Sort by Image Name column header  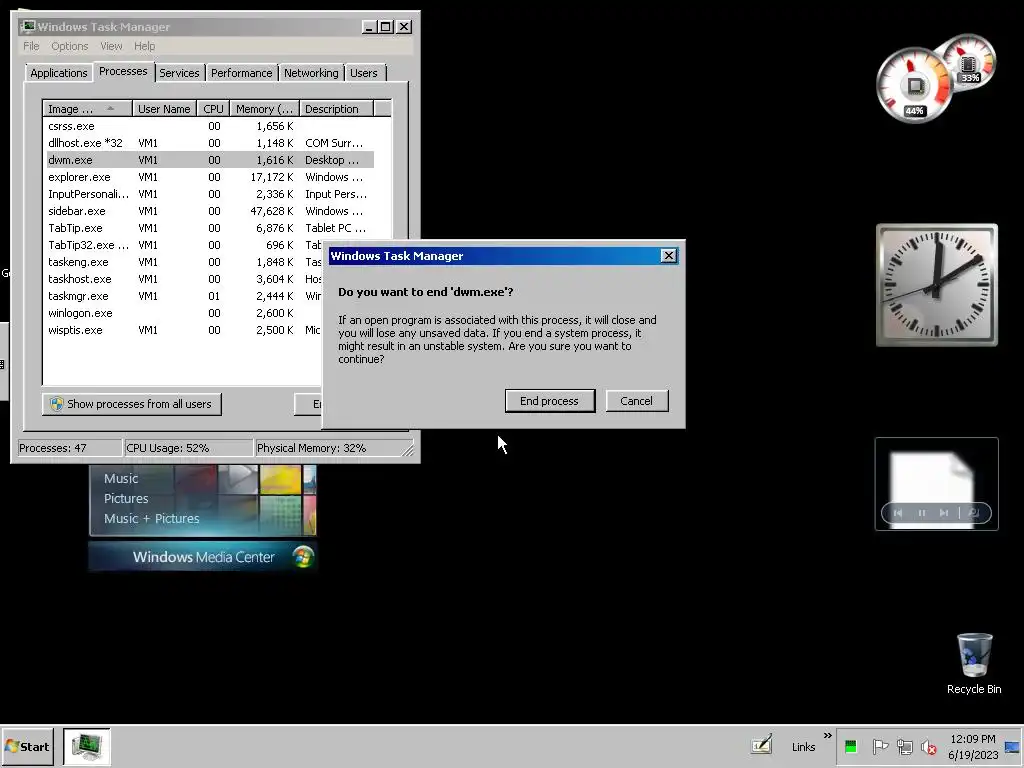(x=88, y=109)
